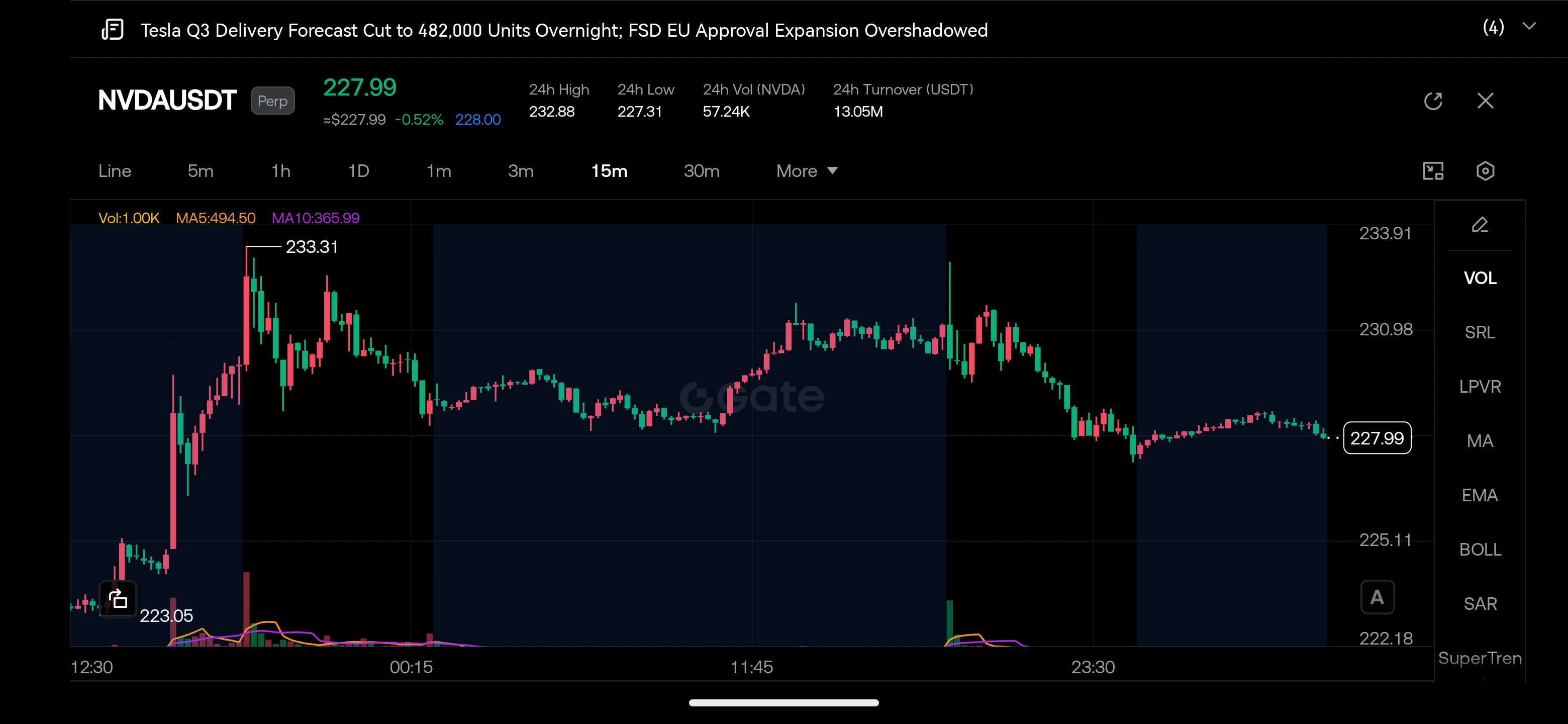Enable the SuperTrend indicator
This screenshot has height=724, width=1568.
click(x=1480, y=658)
